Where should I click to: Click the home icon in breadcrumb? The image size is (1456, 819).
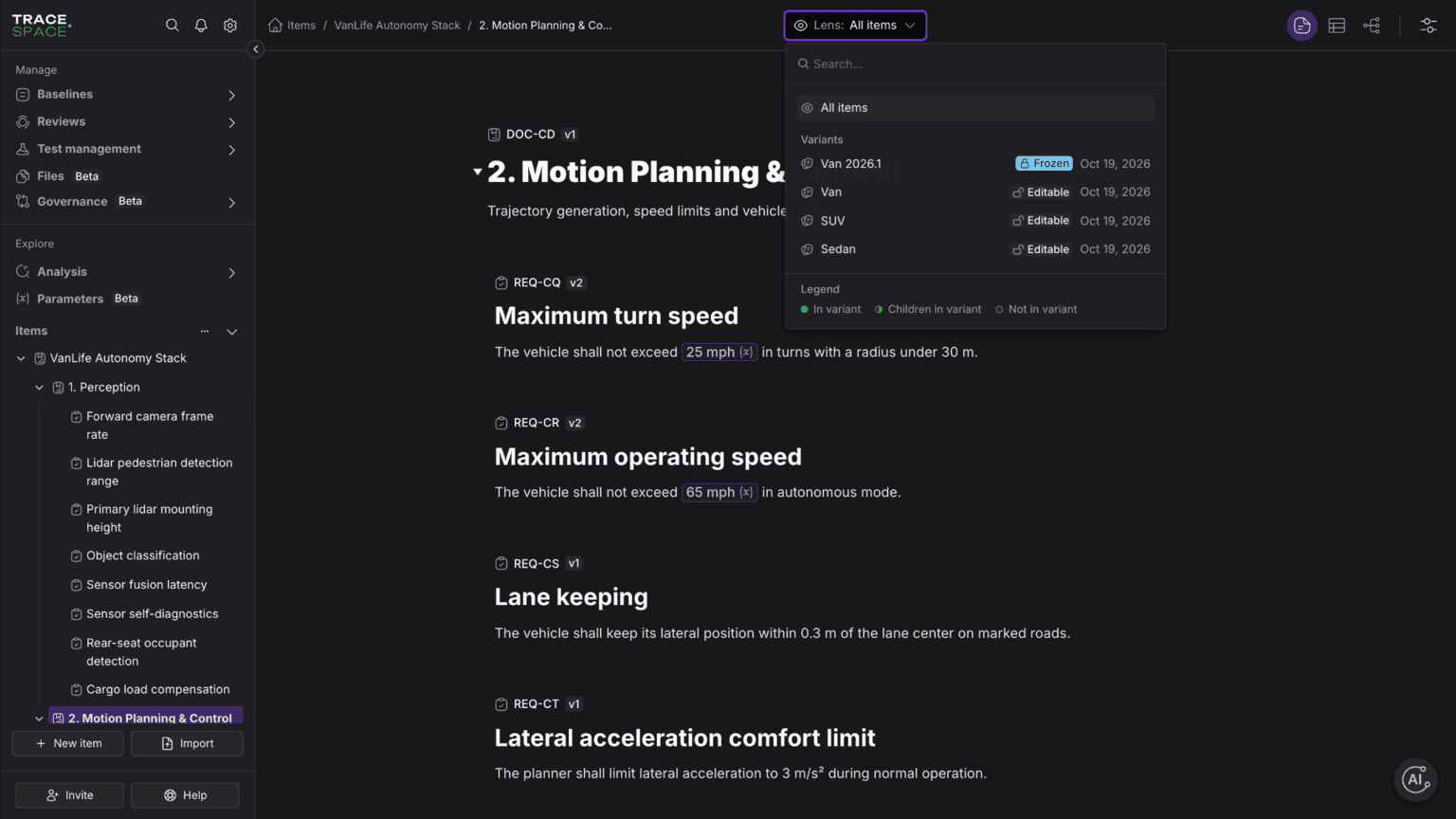[275, 26]
